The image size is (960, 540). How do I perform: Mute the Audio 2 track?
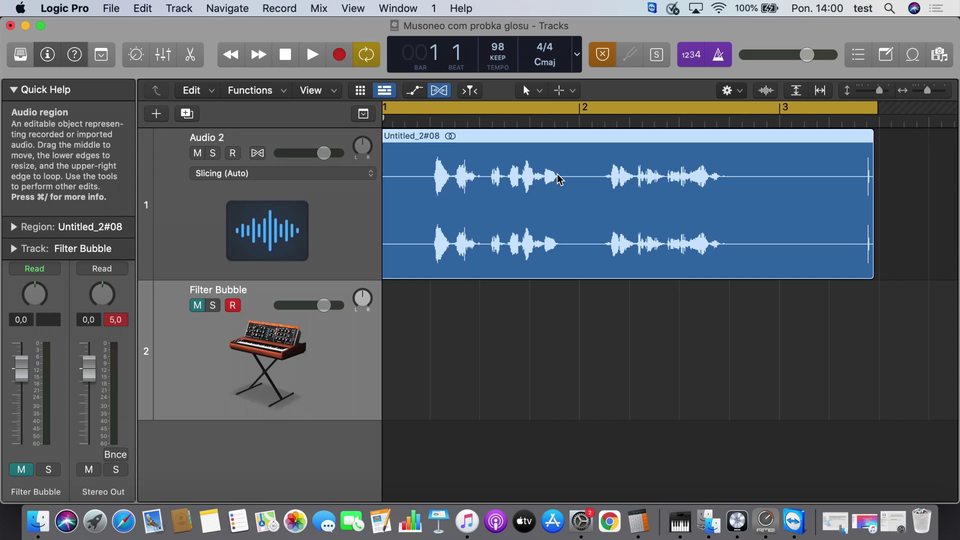197,153
